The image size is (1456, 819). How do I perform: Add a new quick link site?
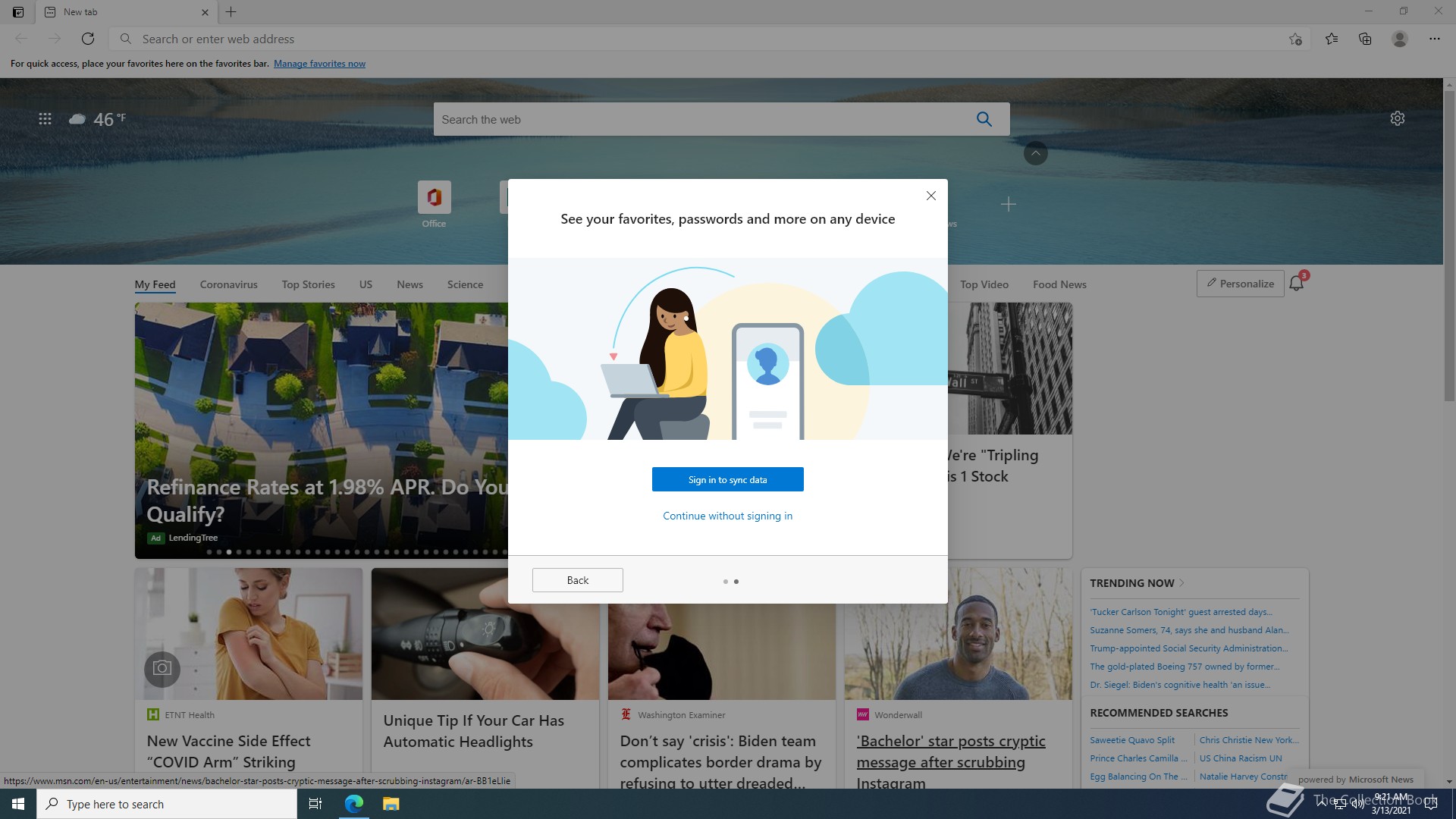1009,204
